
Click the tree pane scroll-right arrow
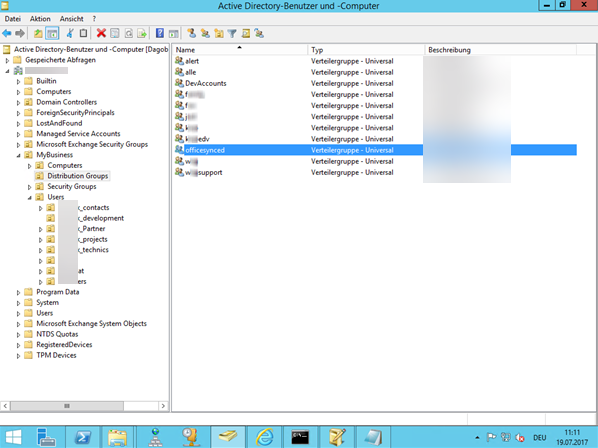point(163,406)
